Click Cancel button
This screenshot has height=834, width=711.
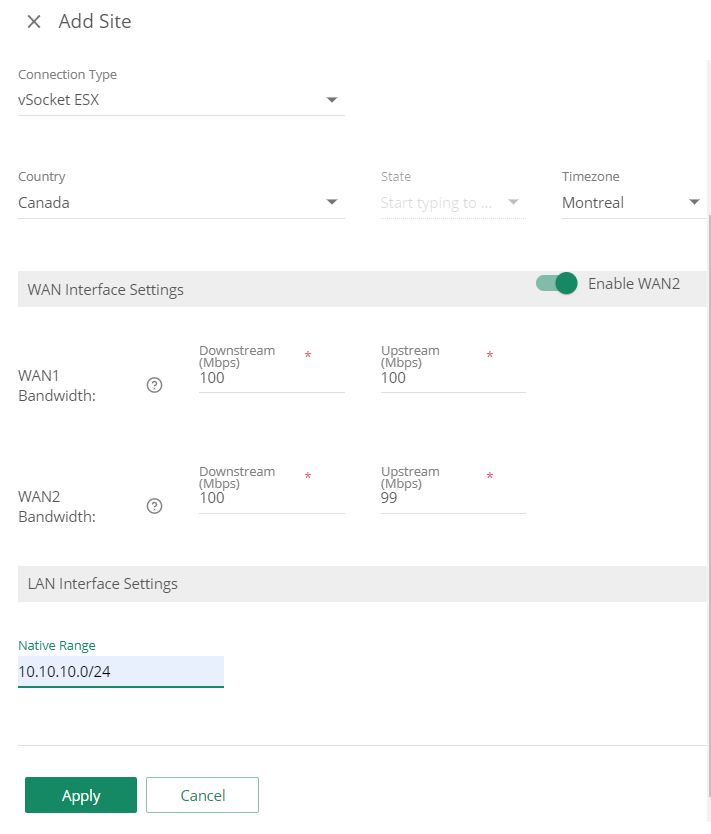[203, 795]
